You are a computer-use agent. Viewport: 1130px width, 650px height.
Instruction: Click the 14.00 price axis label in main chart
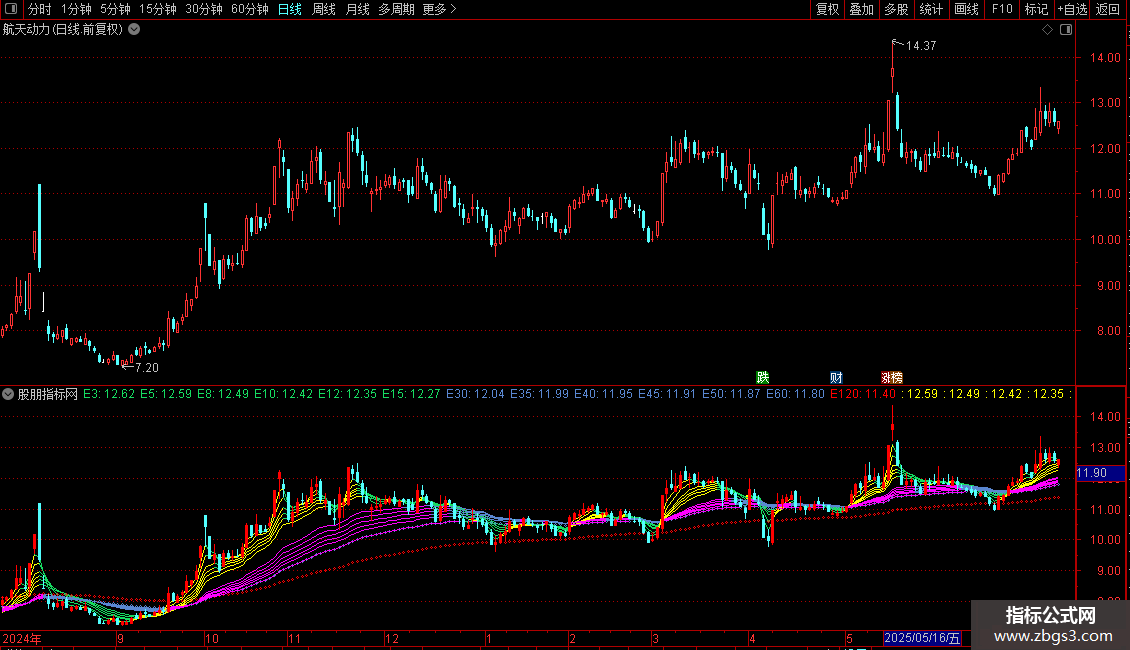coord(1105,58)
